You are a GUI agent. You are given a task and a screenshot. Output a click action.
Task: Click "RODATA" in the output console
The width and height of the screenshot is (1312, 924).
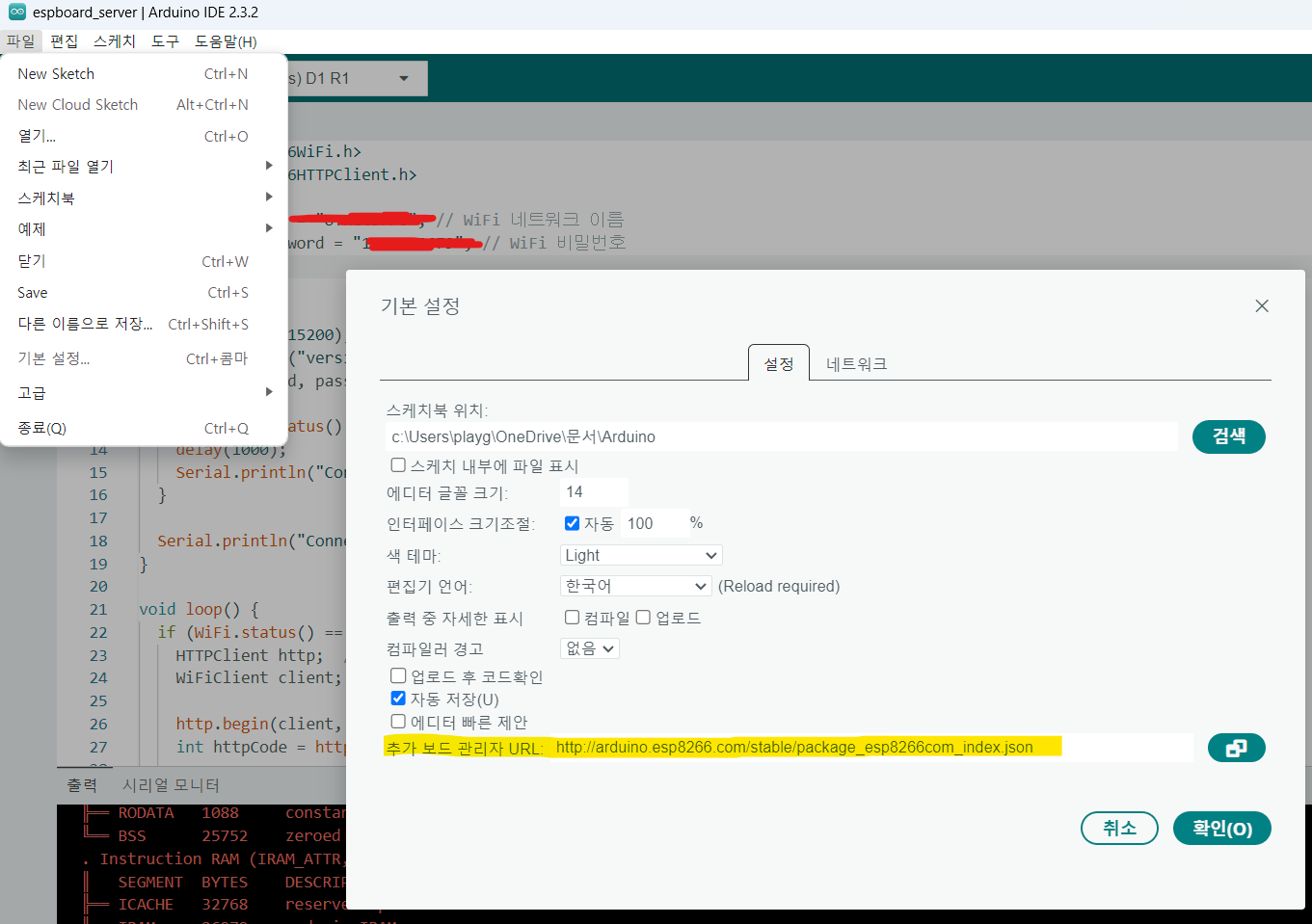[146, 813]
